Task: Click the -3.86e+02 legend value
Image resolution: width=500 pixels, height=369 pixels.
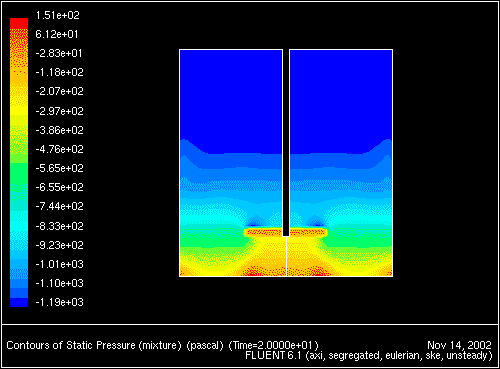Action: 59,130
